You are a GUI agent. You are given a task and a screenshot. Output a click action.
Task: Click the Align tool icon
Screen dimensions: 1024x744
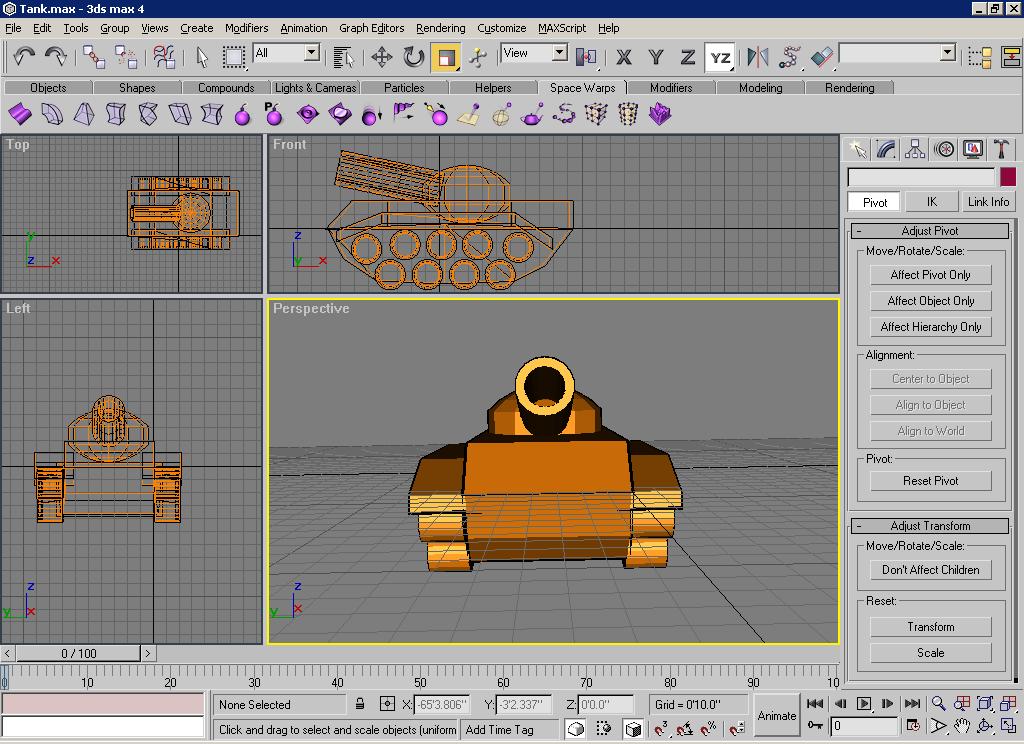pyautogui.click(x=822, y=57)
